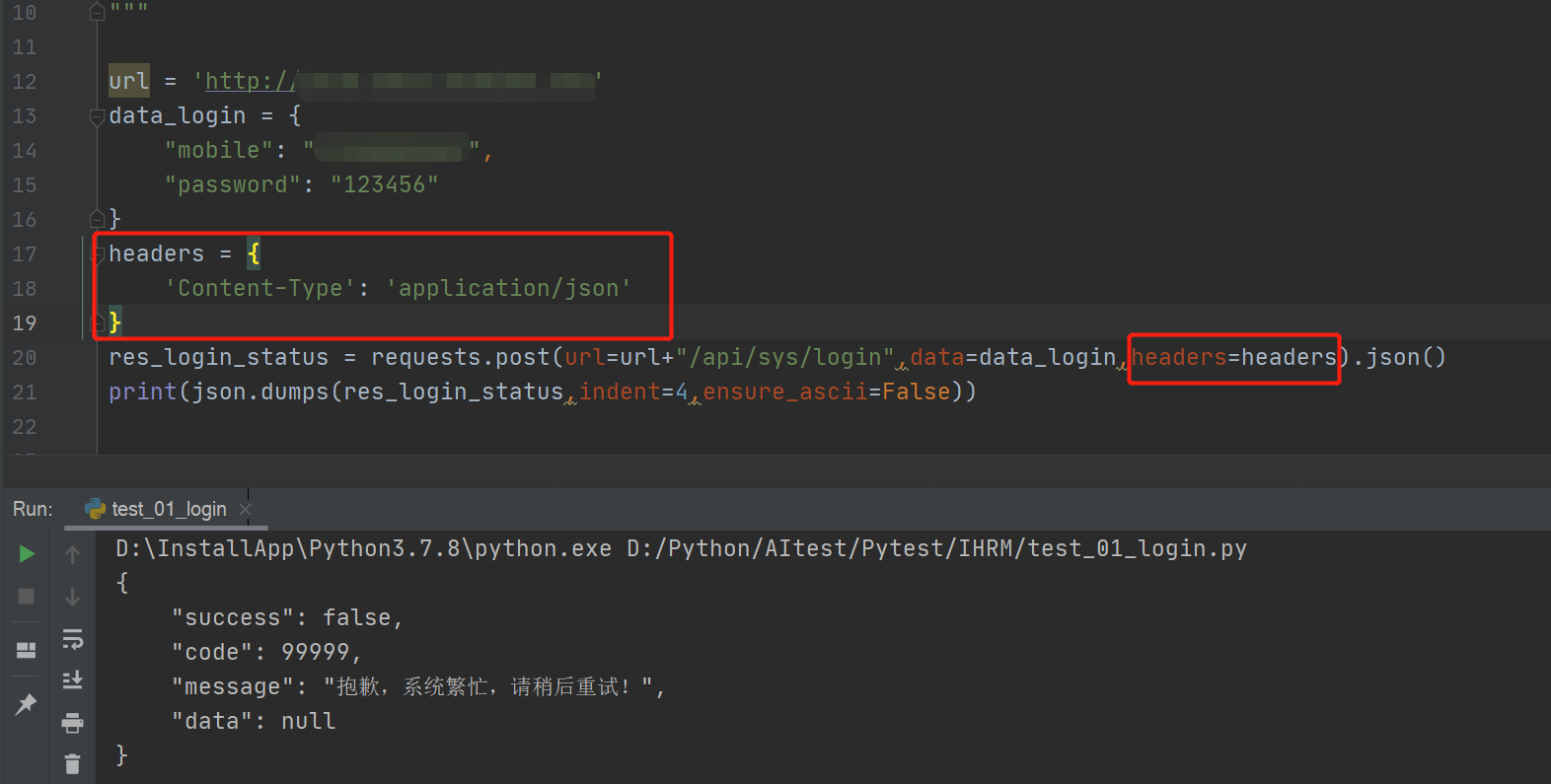The image size is (1551, 784).
Task: Toggle soft-wrap in the console output
Action: [x=72, y=639]
